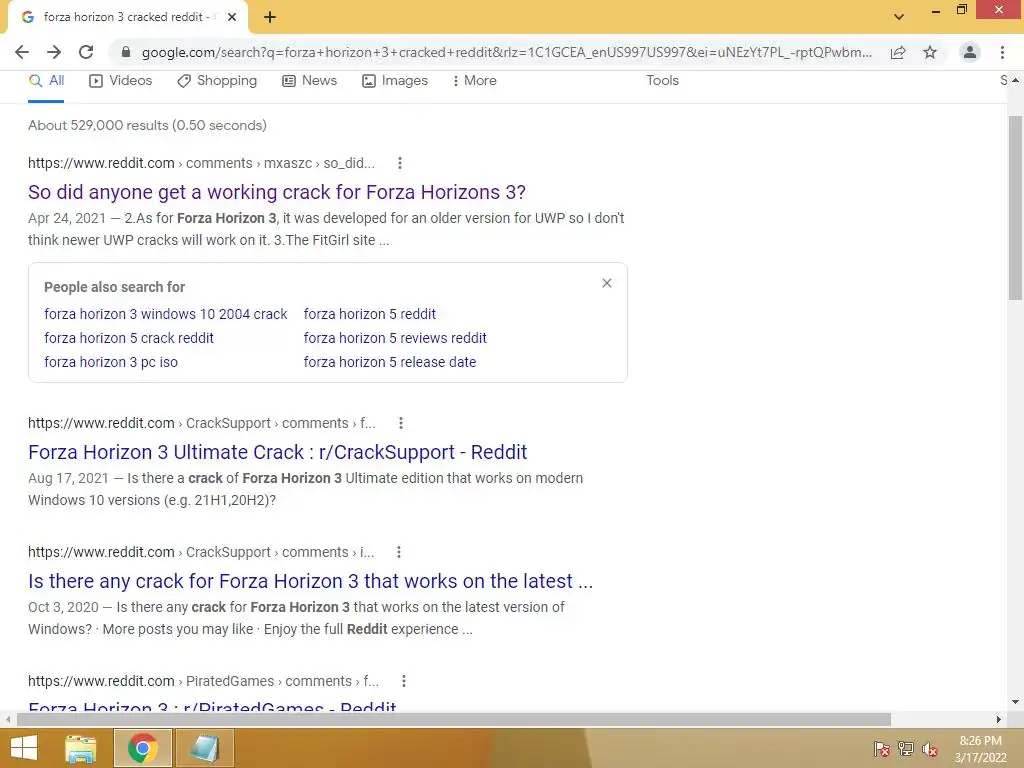Search 'forza horizon 3 windows 10 2004 crack'
The height and width of the screenshot is (768, 1024).
166,314
